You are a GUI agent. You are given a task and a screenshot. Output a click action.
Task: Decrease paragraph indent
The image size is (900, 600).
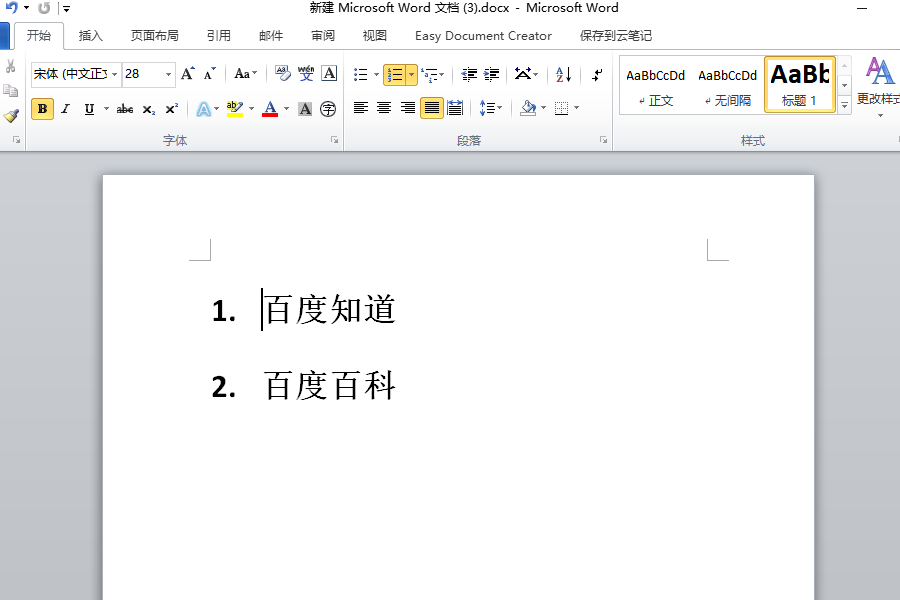[x=469, y=74]
